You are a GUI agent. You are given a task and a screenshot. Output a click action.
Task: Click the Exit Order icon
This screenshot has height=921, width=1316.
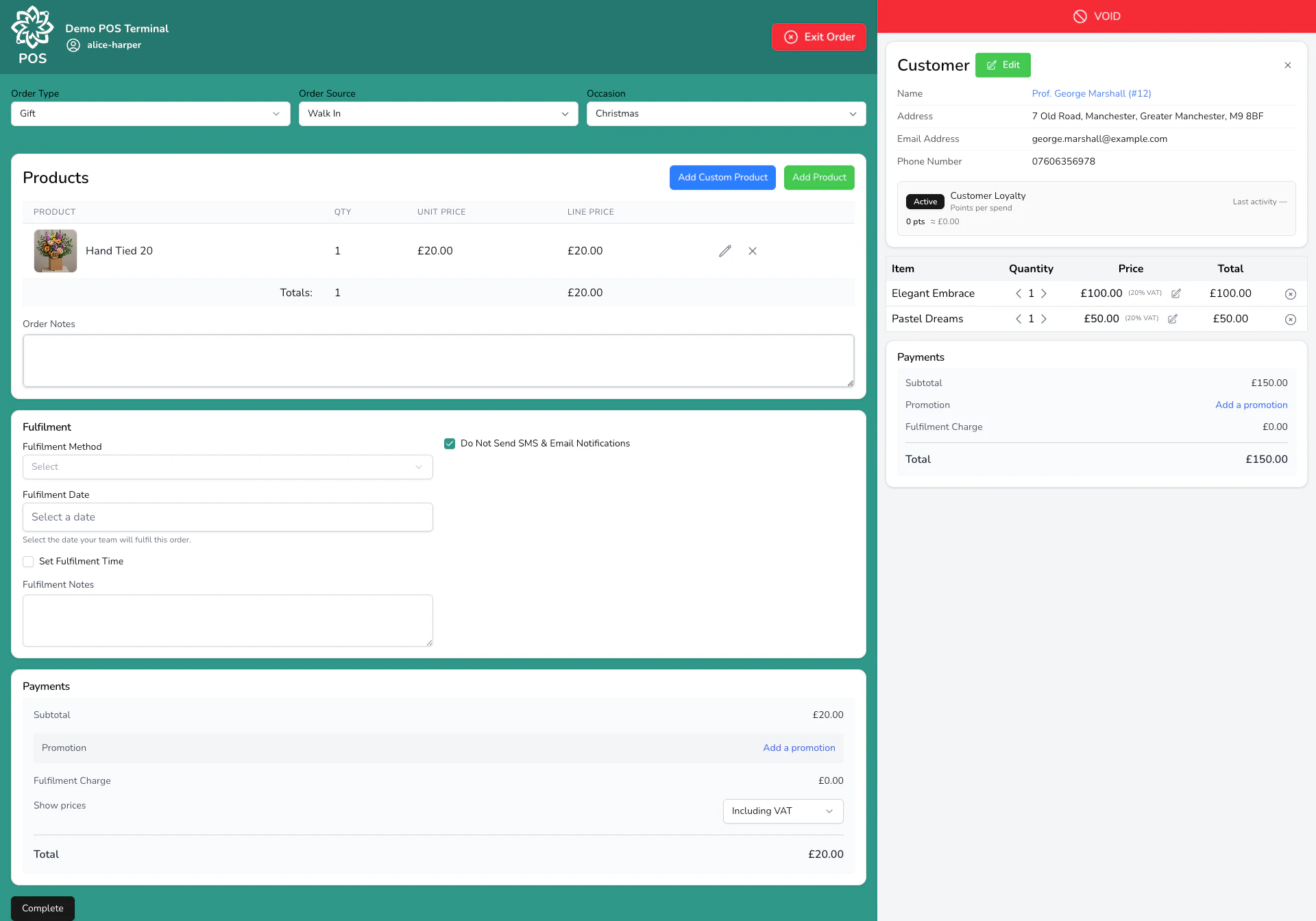click(x=792, y=37)
